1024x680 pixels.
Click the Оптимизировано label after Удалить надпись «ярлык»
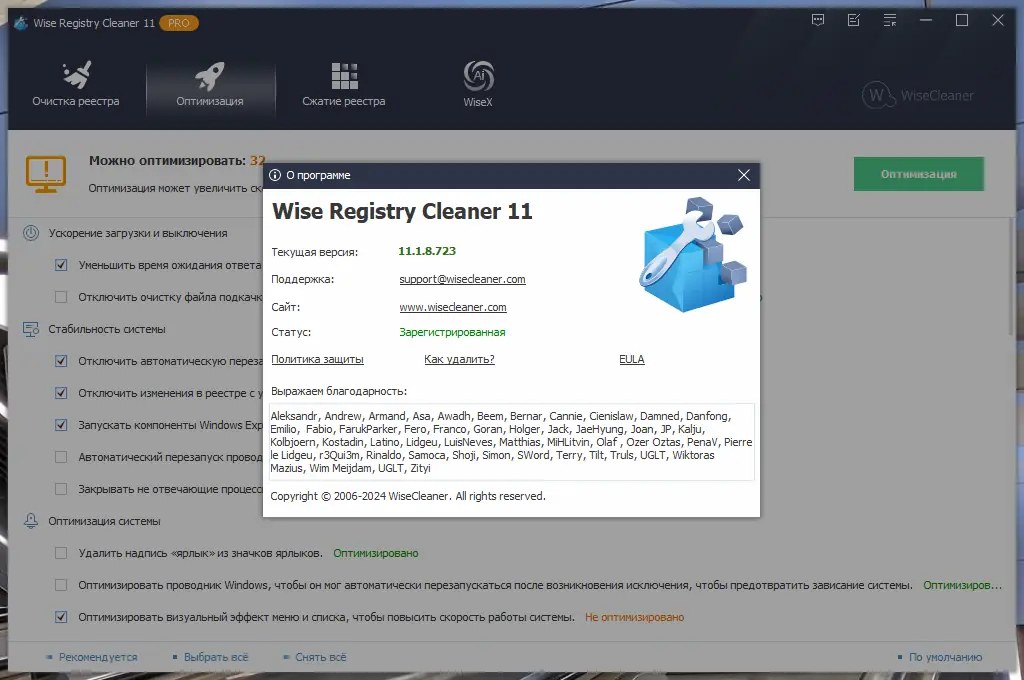click(376, 553)
